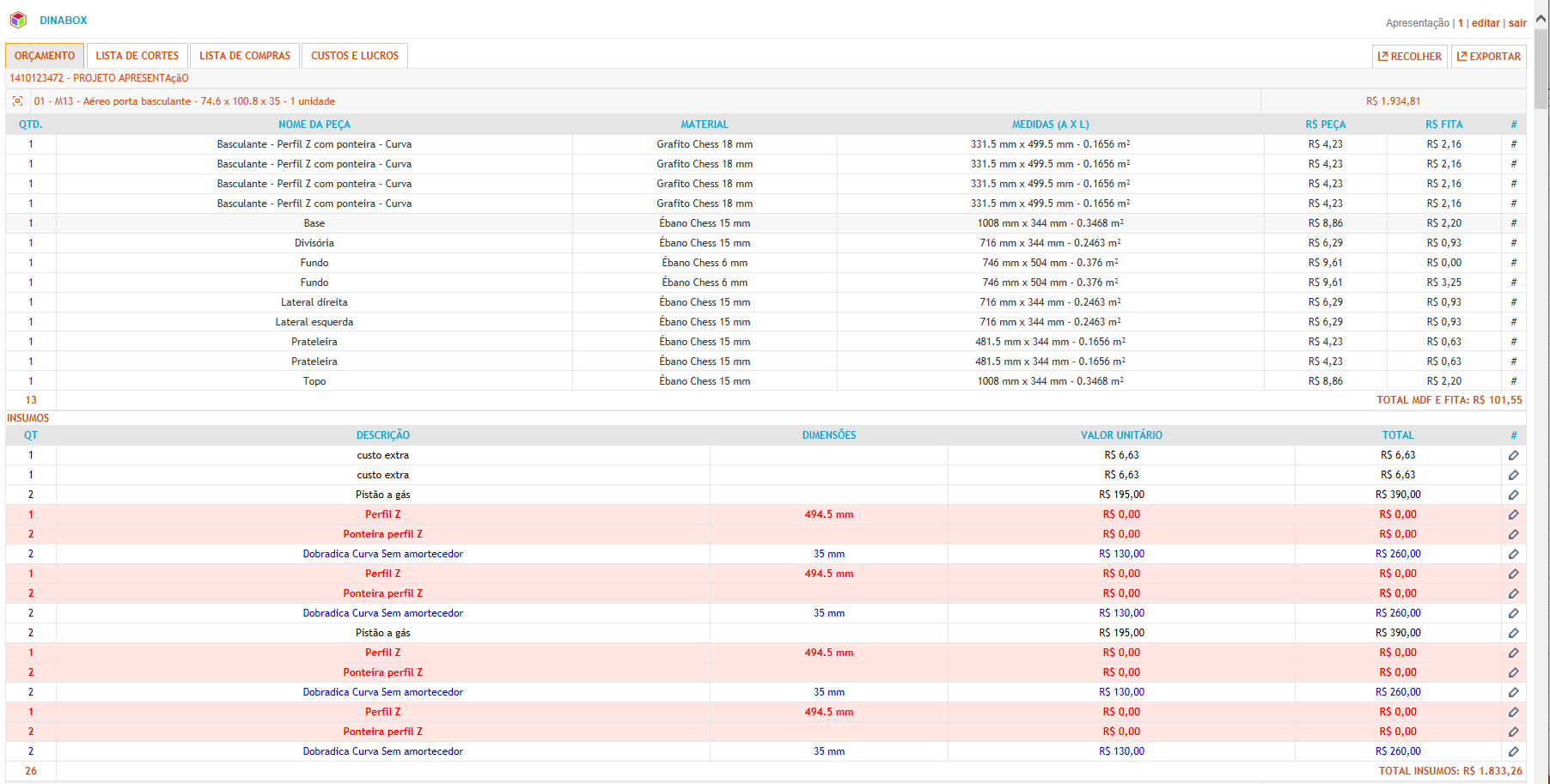
Task: Click the # icon in the Lateral esquerda row
Action: (x=1513, y=322)
